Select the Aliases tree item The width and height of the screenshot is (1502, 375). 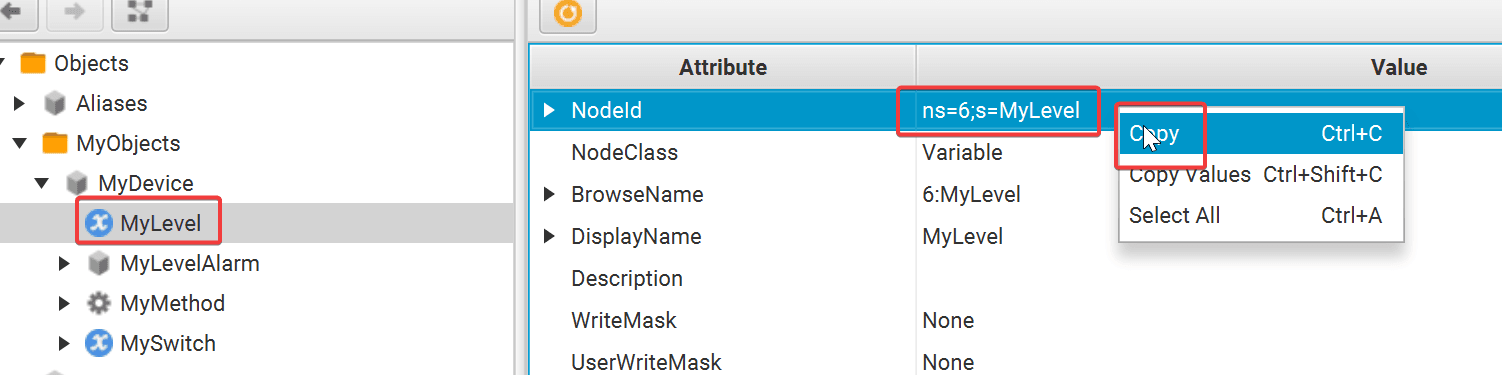[111, 104]
